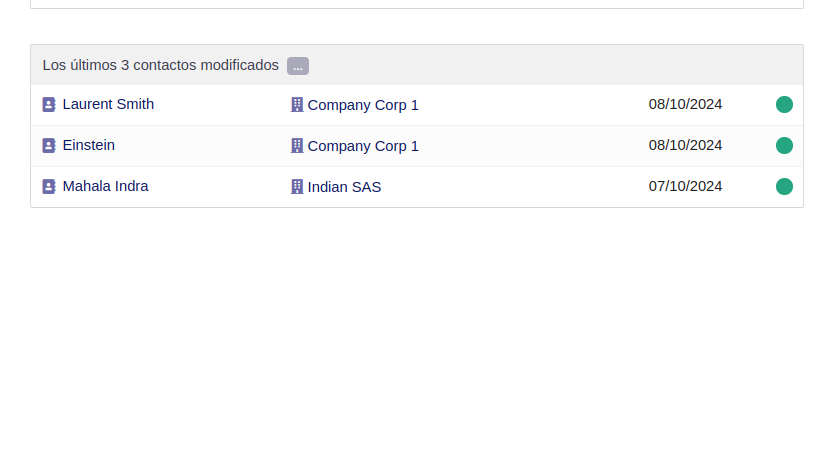Open the Einstein contact
The image size is (825, 461).
click(x=88, y=145)
